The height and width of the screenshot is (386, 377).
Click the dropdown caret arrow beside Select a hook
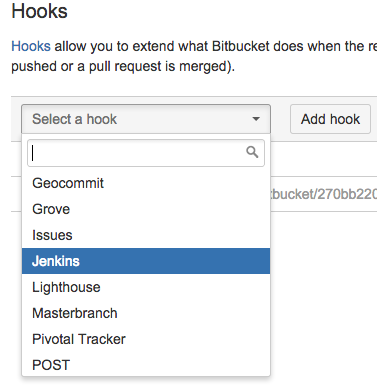pyautogui.click(x=256, y=119)
